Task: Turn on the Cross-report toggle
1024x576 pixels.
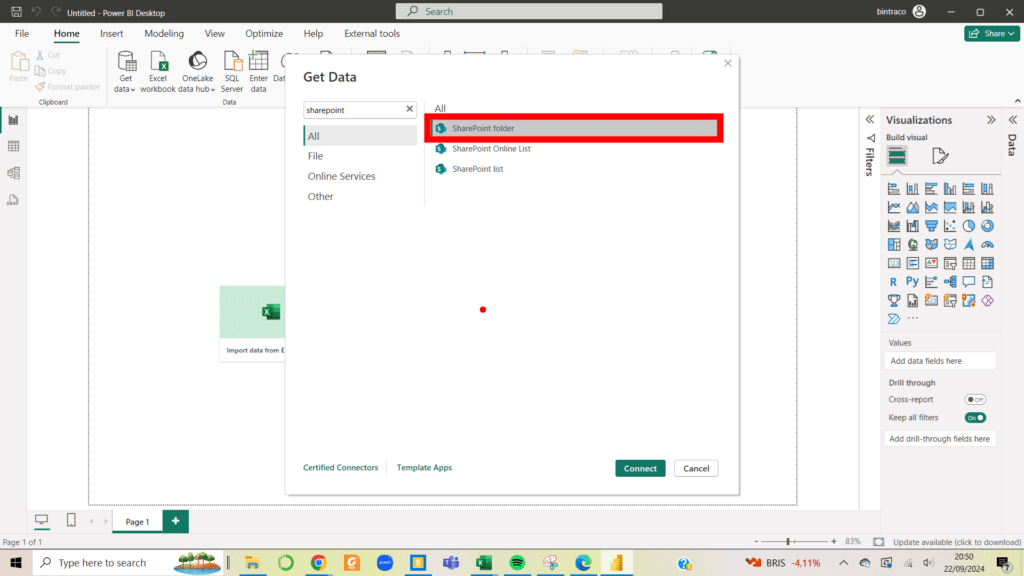Action: (x=973, y=399)
